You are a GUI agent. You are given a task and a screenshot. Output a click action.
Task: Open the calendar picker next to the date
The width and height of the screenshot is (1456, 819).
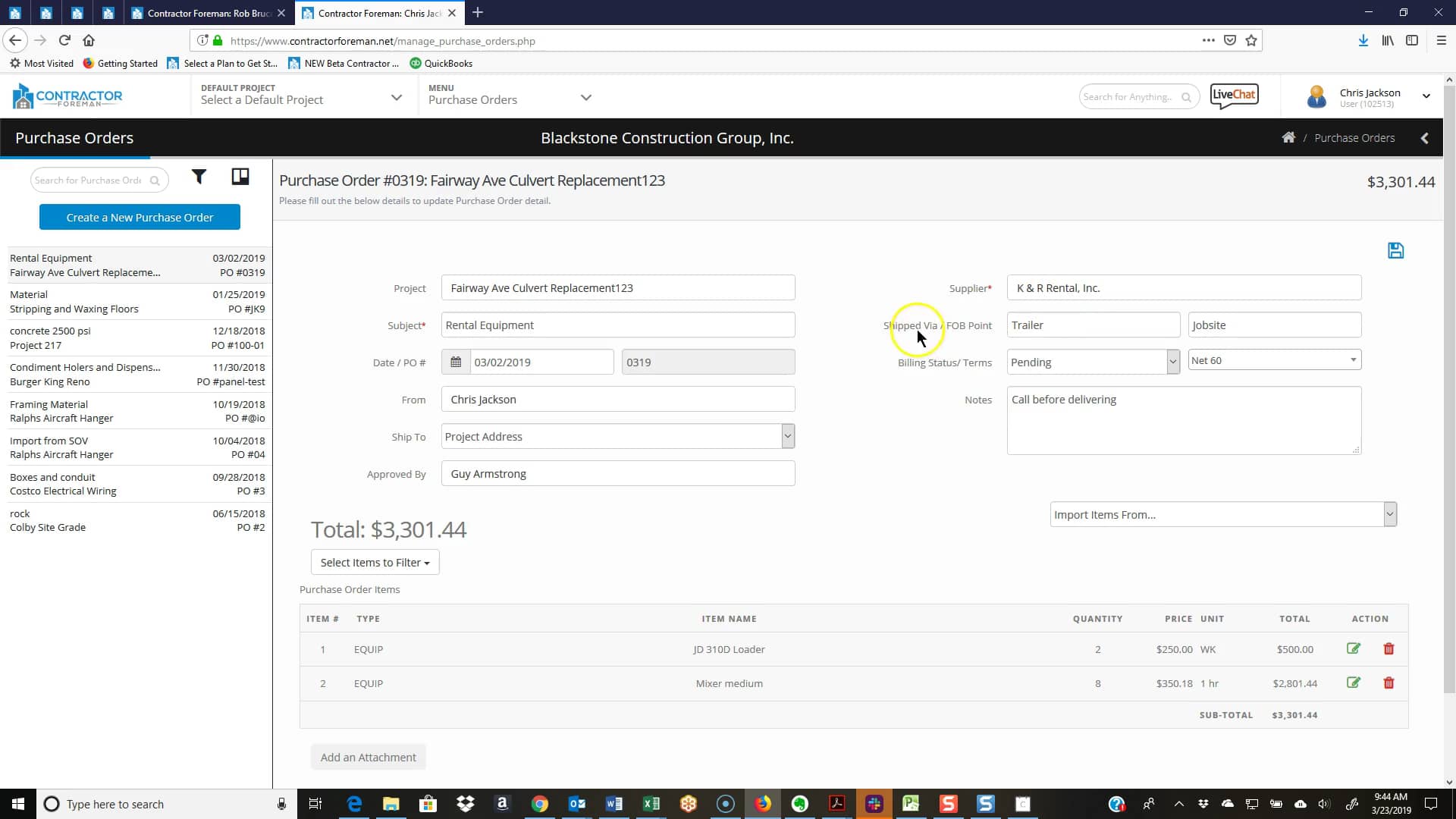coord(456,362)
